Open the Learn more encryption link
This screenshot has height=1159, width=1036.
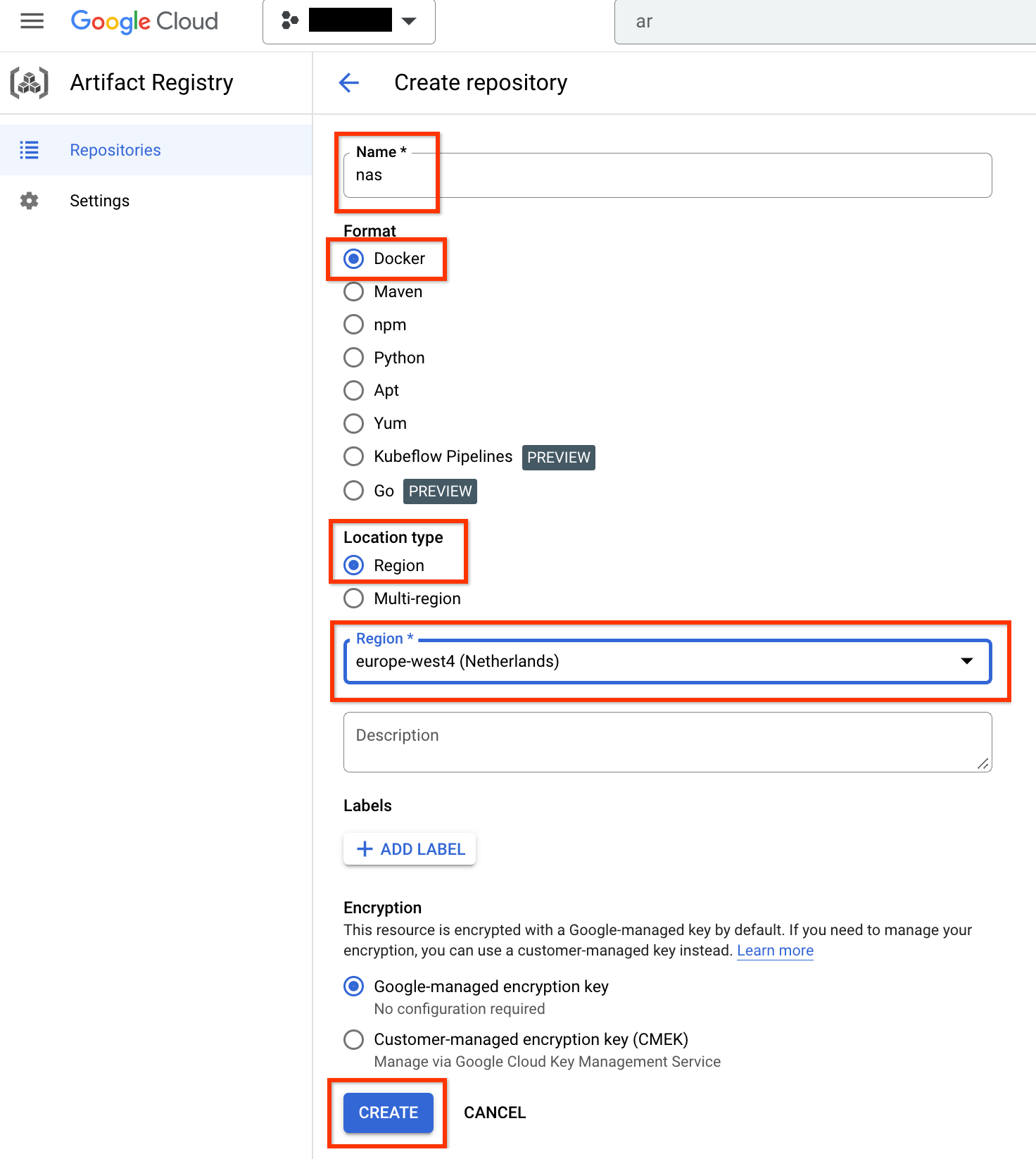(775, 950)
